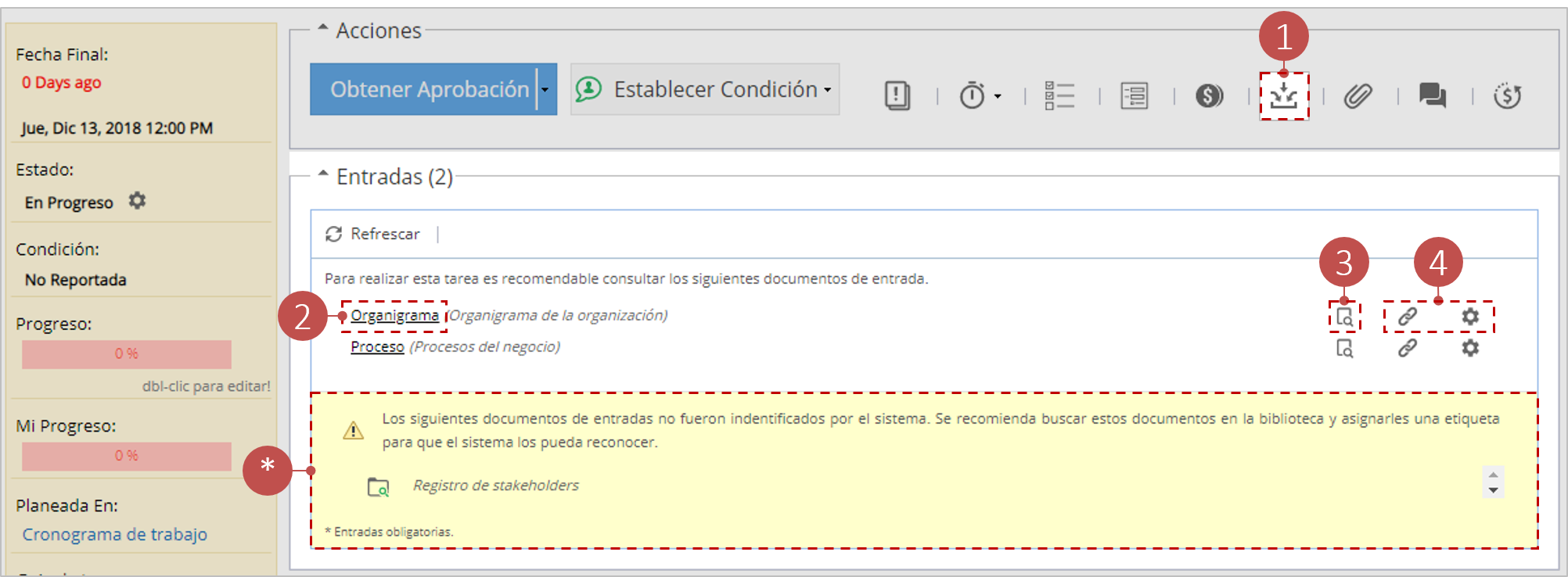
Task: Click the document outline list icon
Action: (1134, 95)
